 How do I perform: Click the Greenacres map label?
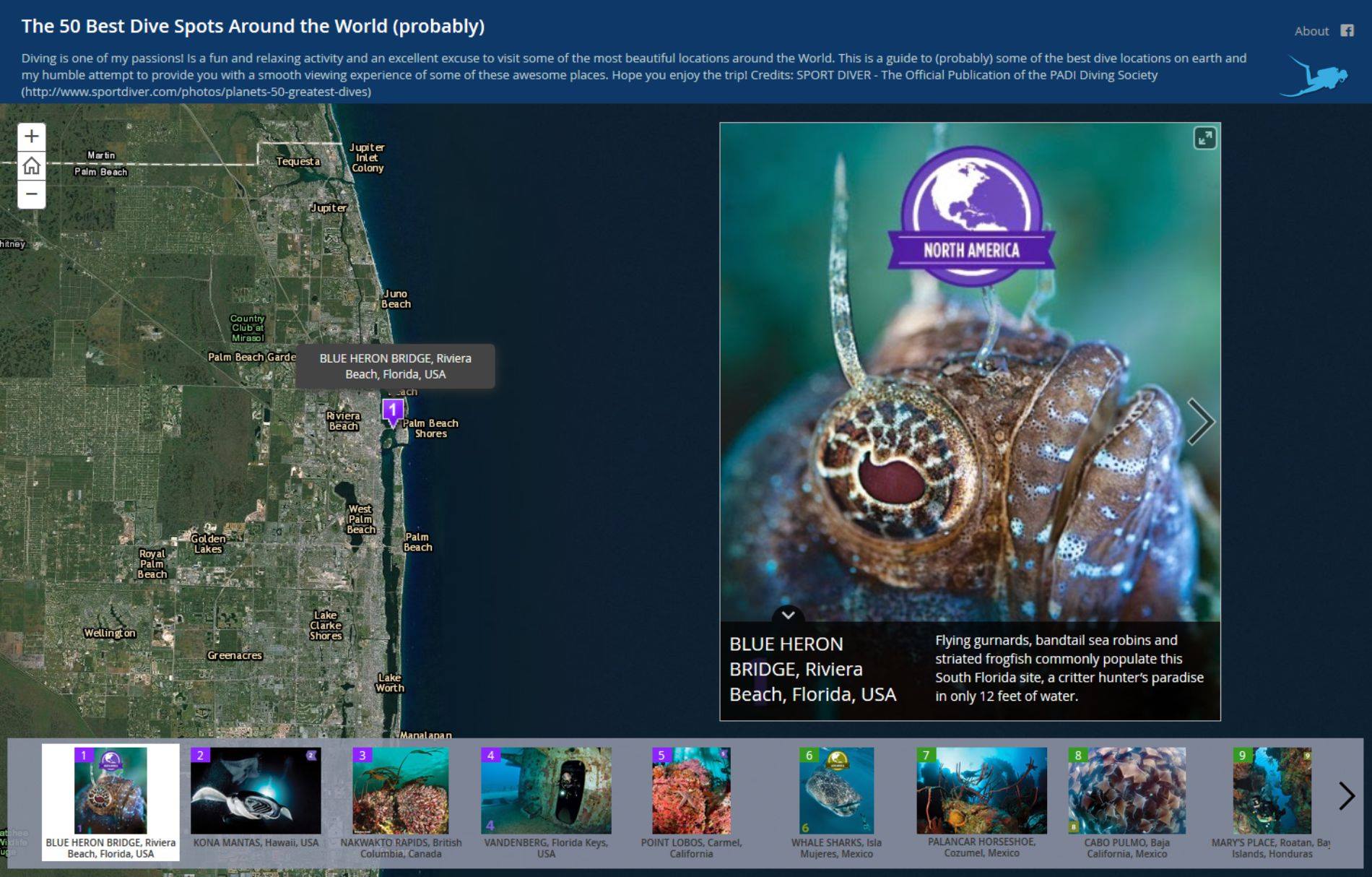[235, 656]
